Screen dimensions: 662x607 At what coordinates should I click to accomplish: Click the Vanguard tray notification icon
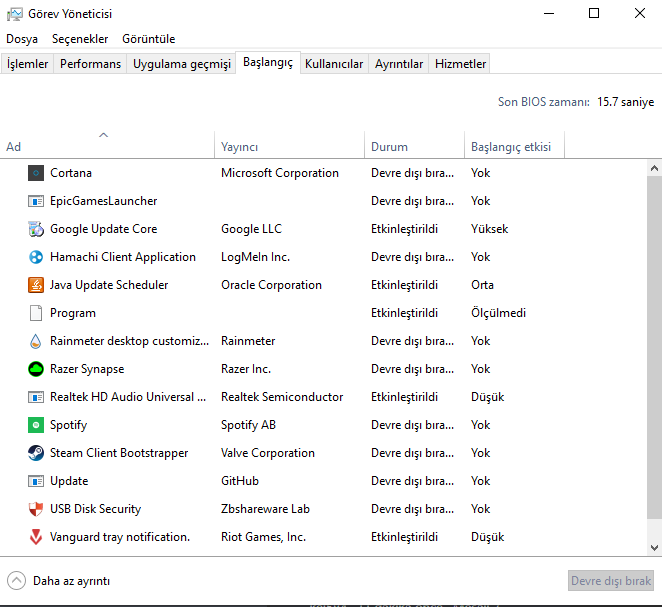click(x=36, y=537)
